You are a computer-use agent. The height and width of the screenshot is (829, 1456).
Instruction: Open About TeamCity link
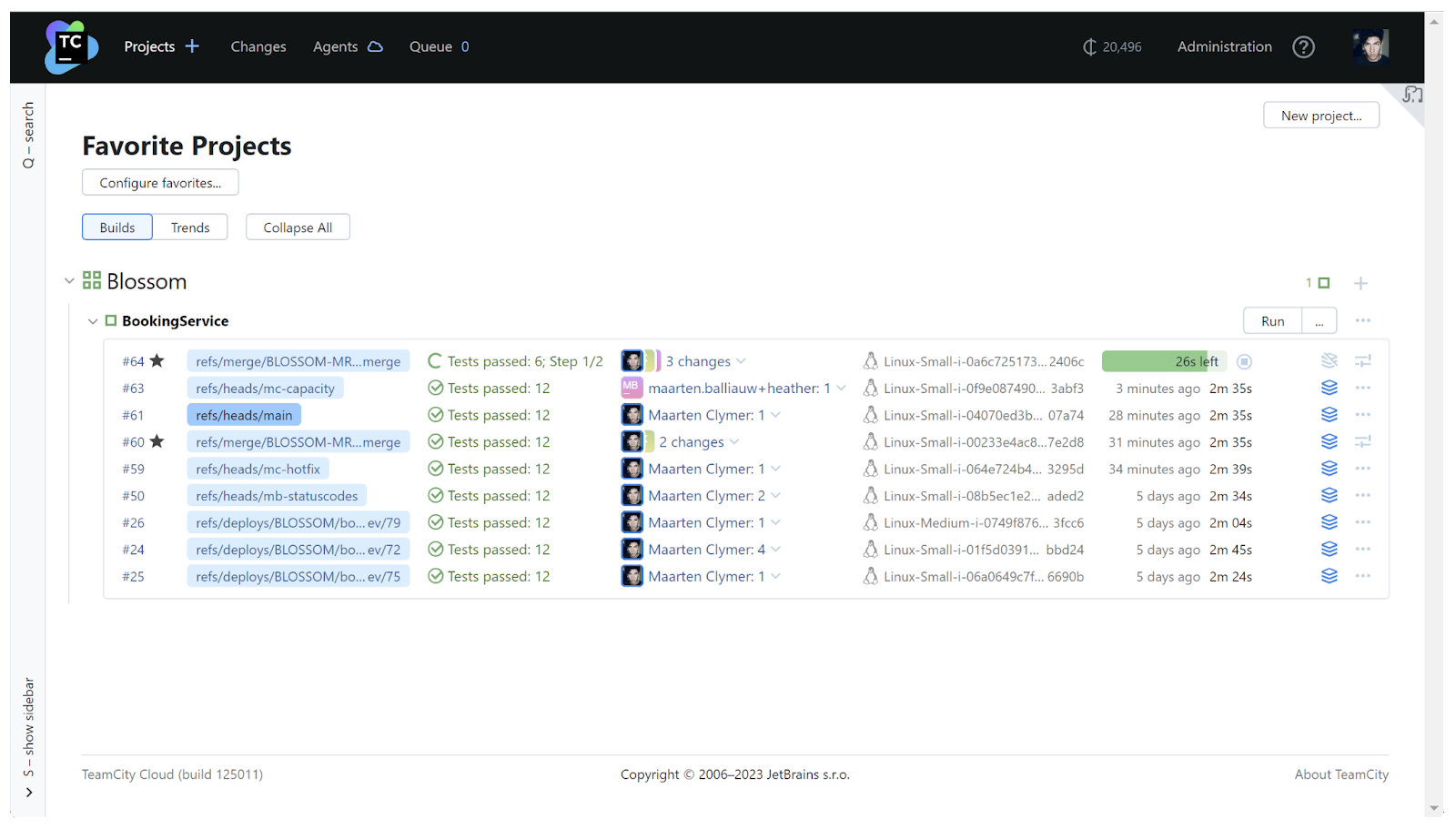[x=1341, y=774]
